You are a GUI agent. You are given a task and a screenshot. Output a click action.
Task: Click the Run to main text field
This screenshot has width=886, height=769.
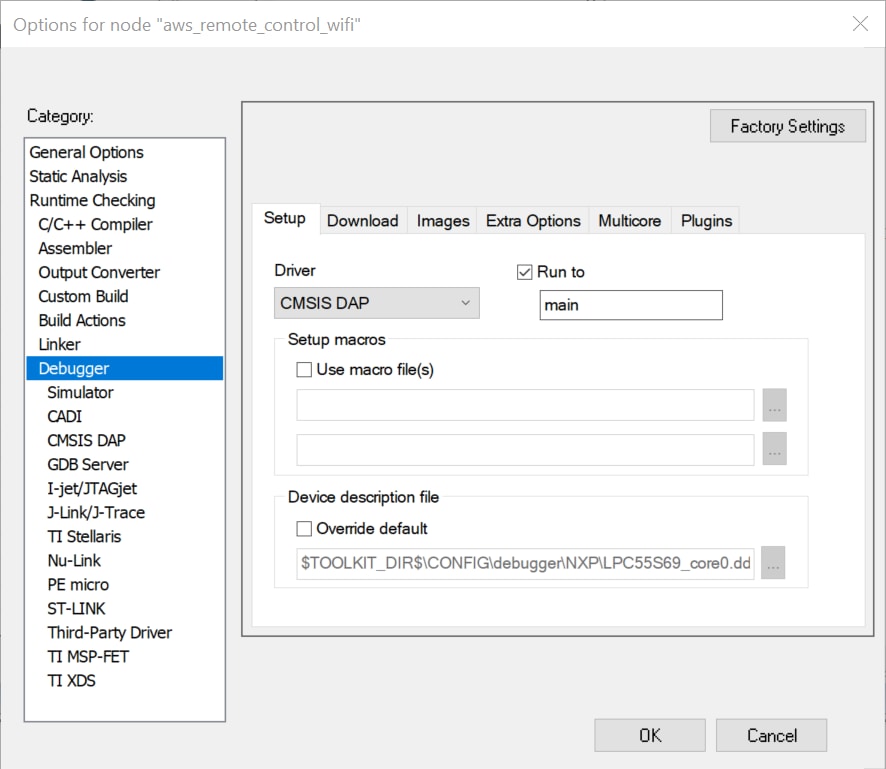pyautogui.click(x=630, y=305)
